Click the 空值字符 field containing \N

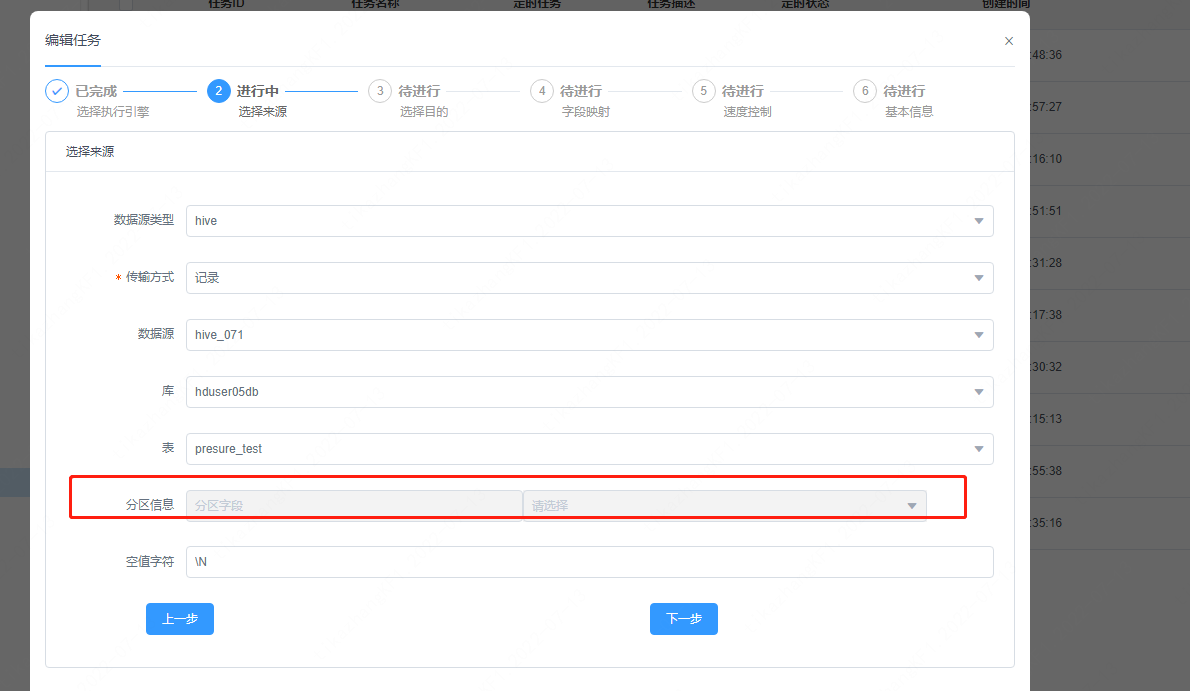[590, 561]
